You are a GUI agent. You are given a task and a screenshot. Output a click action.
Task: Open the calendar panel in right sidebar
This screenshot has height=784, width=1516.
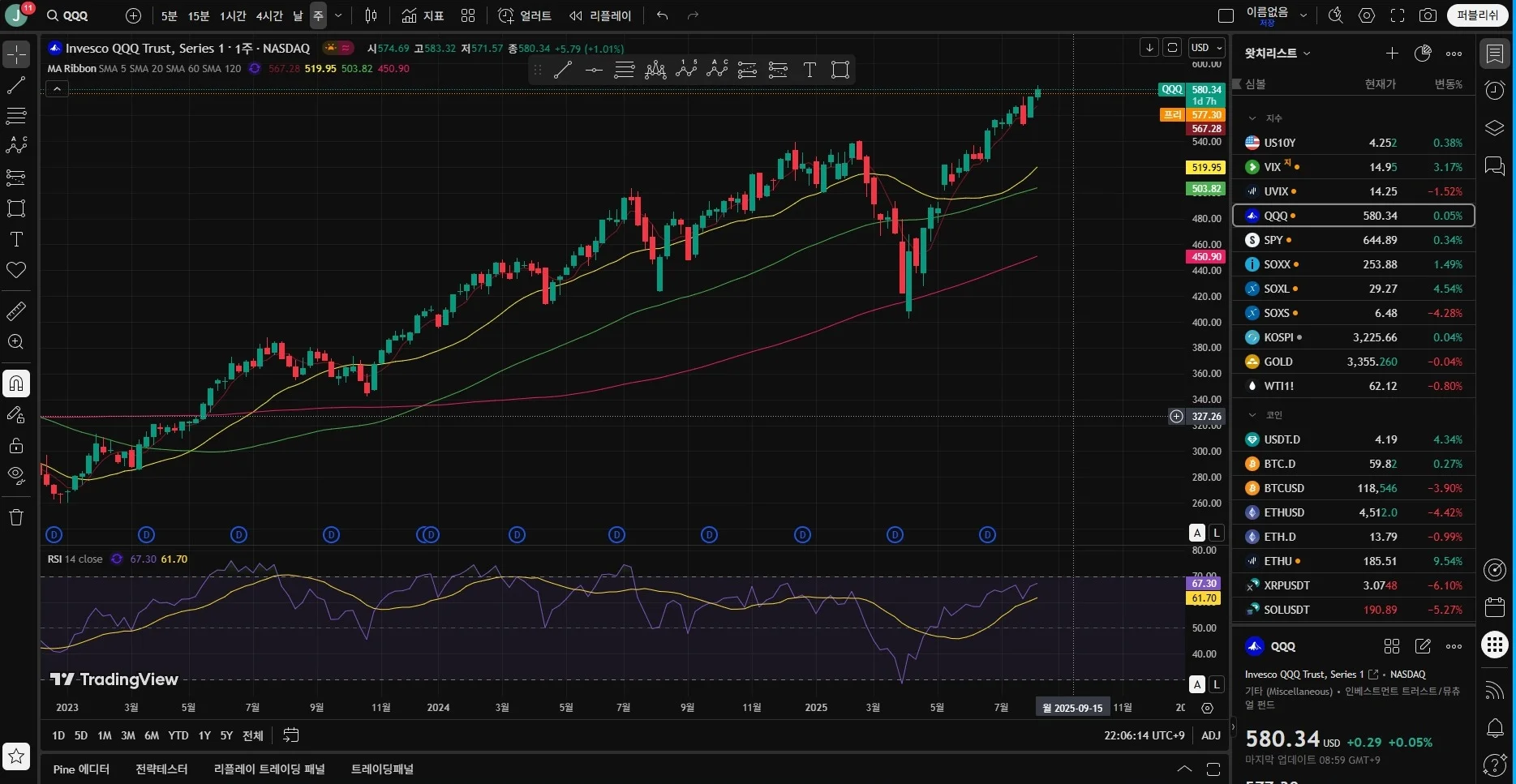1495,607
